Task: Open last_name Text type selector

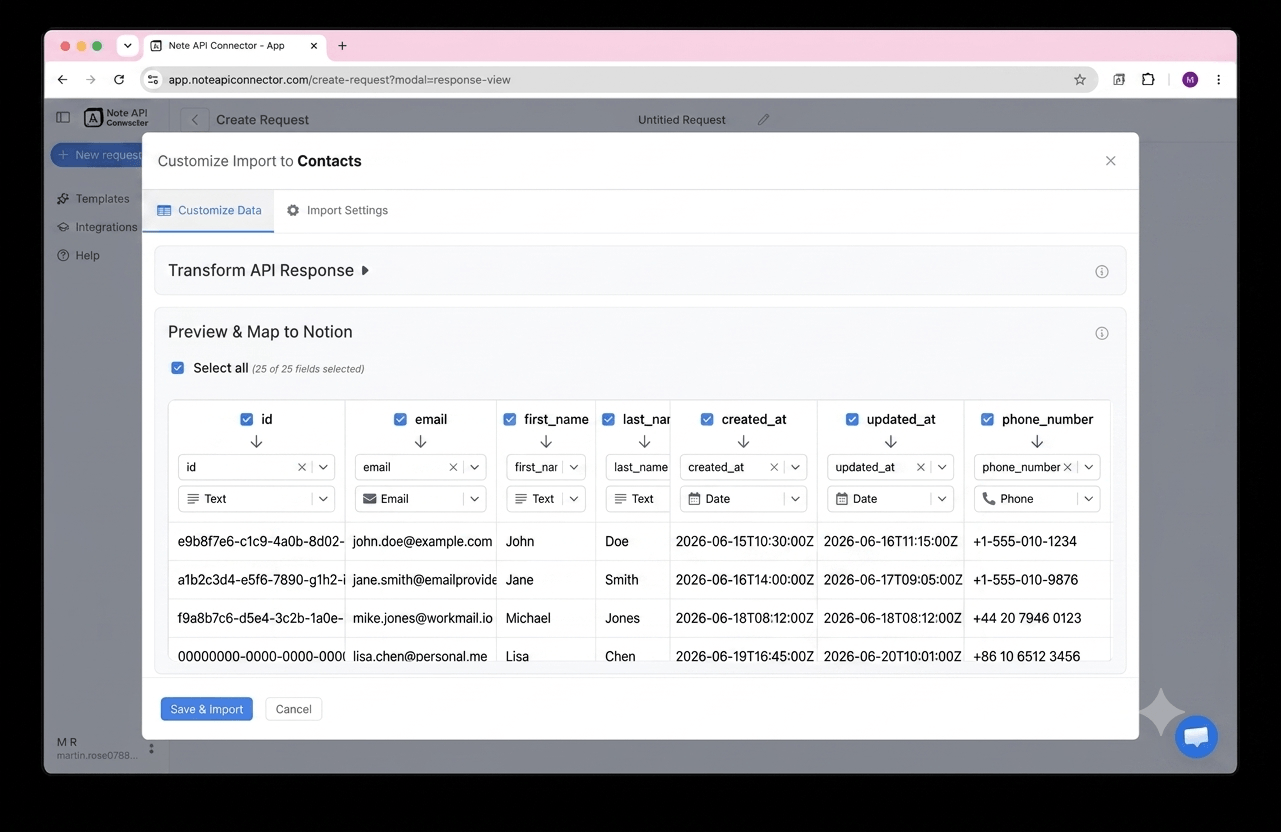Action: point(638,499)
